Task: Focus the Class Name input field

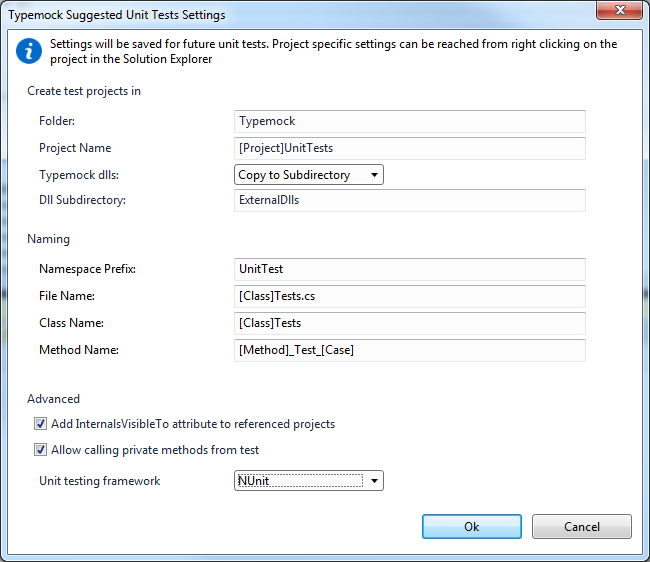Action: pyautogui.click(x=409, y=323)
